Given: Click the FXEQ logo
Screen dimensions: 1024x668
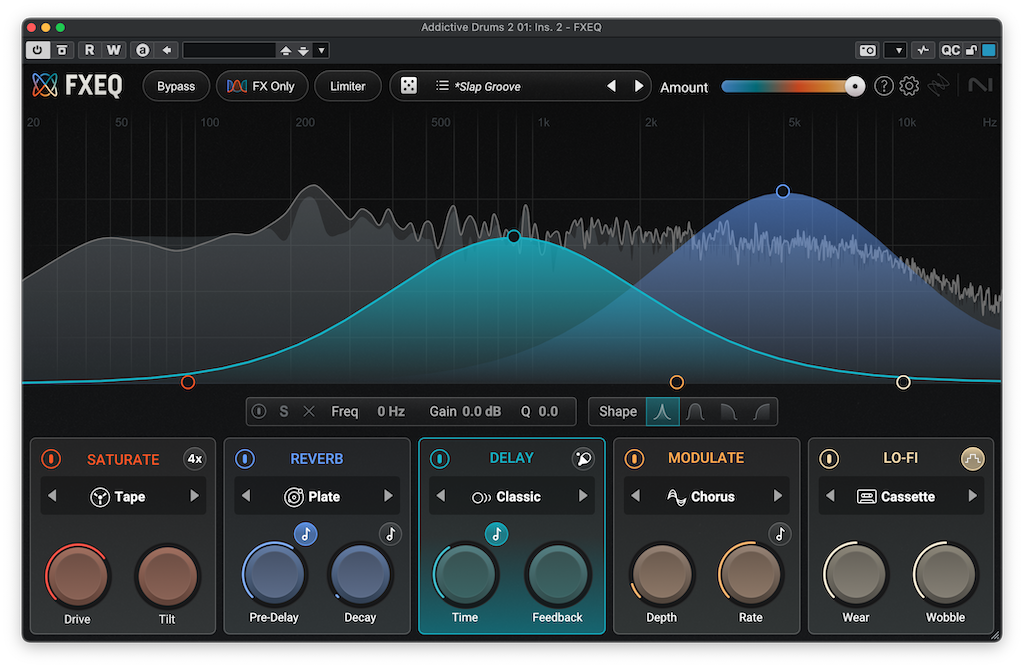Looking at the screenshot, I should tap(77, 86).
